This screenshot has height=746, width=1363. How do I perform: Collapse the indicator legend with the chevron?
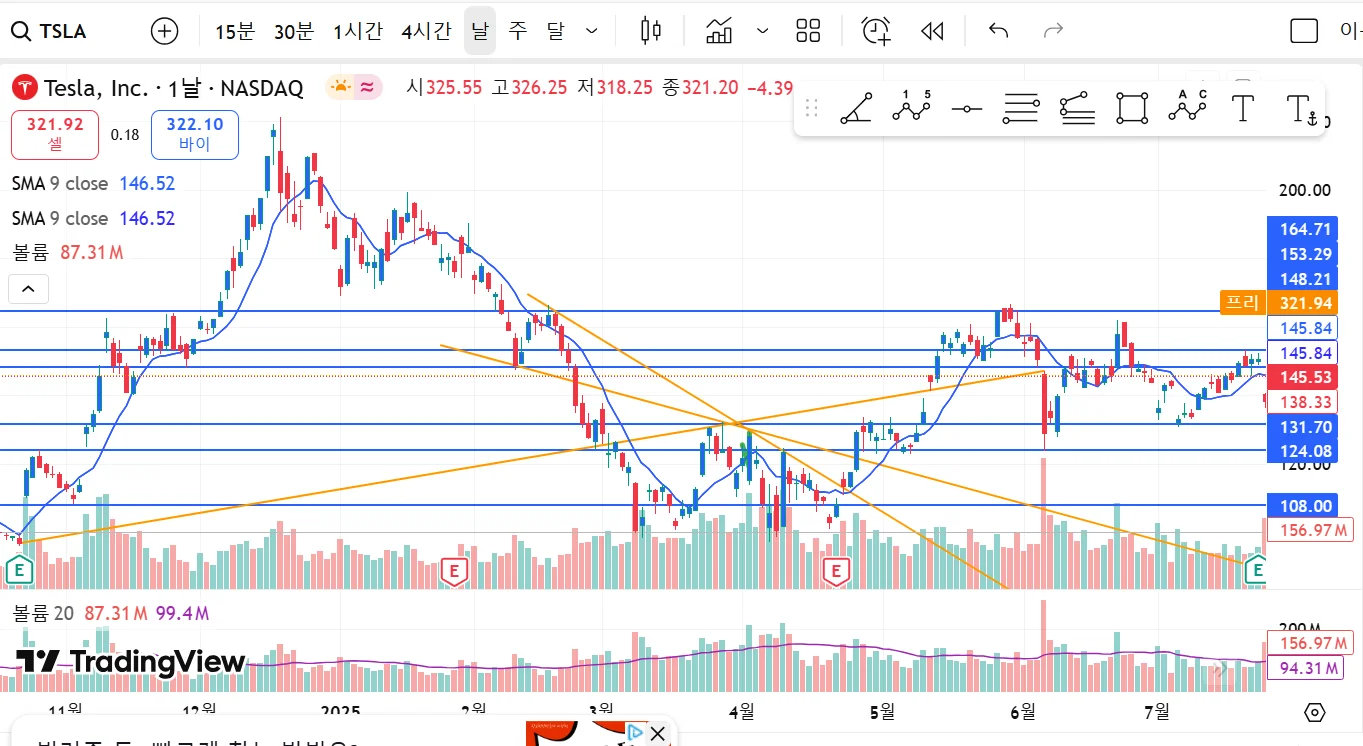pyautogui.click(x=28, y=290)
